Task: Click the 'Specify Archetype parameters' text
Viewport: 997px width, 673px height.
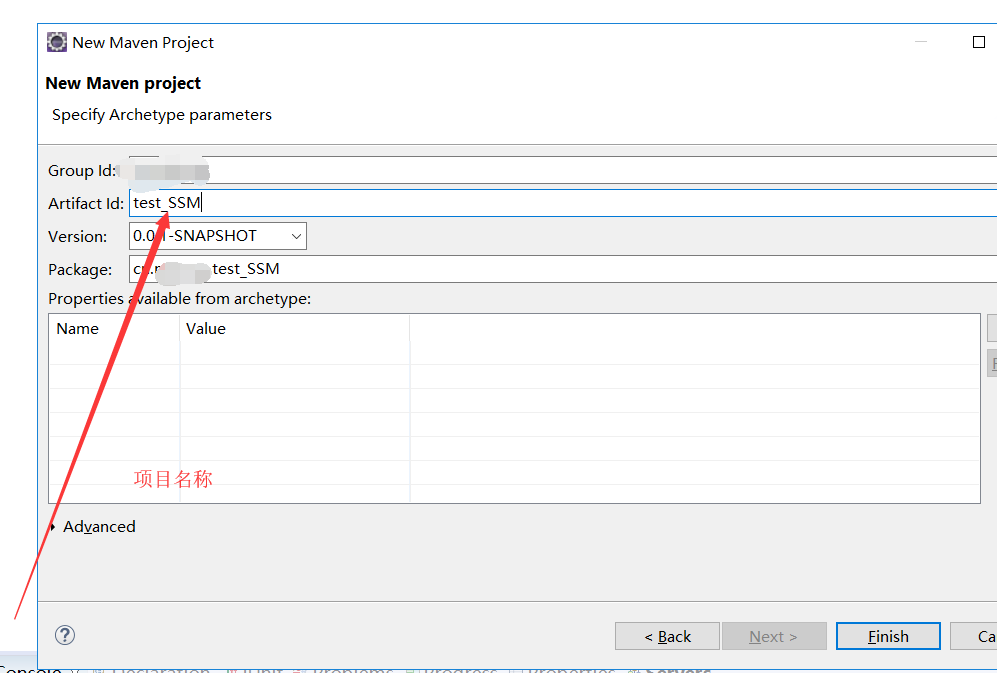Action: click(162, 115)
